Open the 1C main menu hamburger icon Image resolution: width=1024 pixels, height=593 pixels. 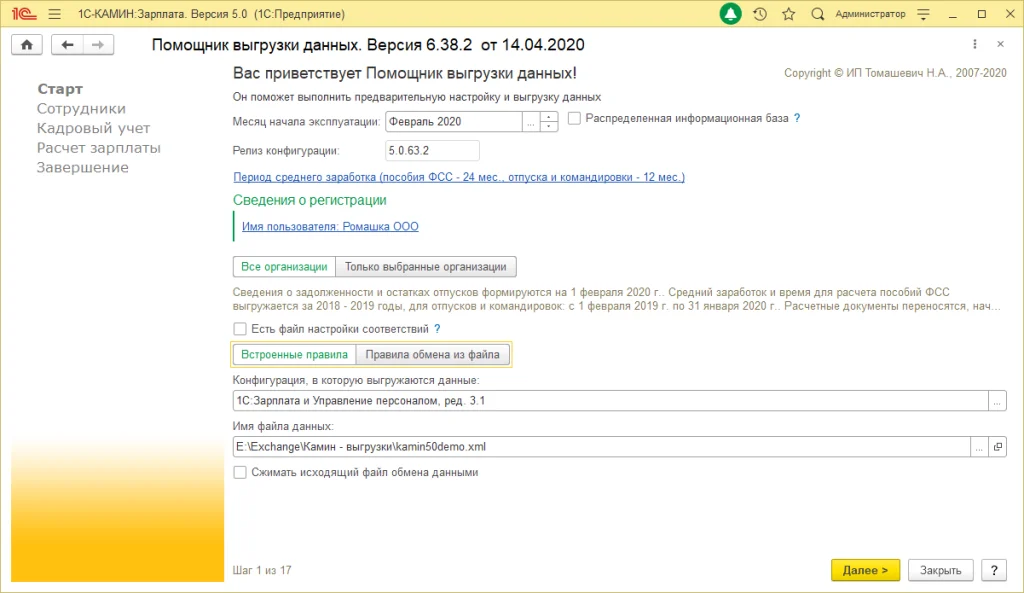pos(55,14)
